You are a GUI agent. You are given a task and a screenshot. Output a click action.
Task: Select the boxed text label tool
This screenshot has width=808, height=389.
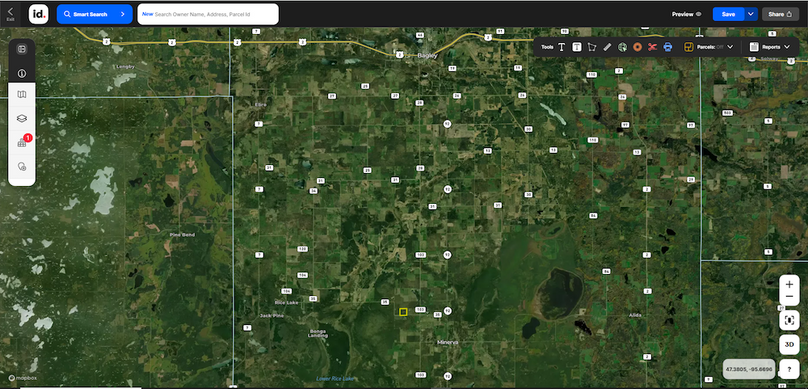[x=577, y=47]
